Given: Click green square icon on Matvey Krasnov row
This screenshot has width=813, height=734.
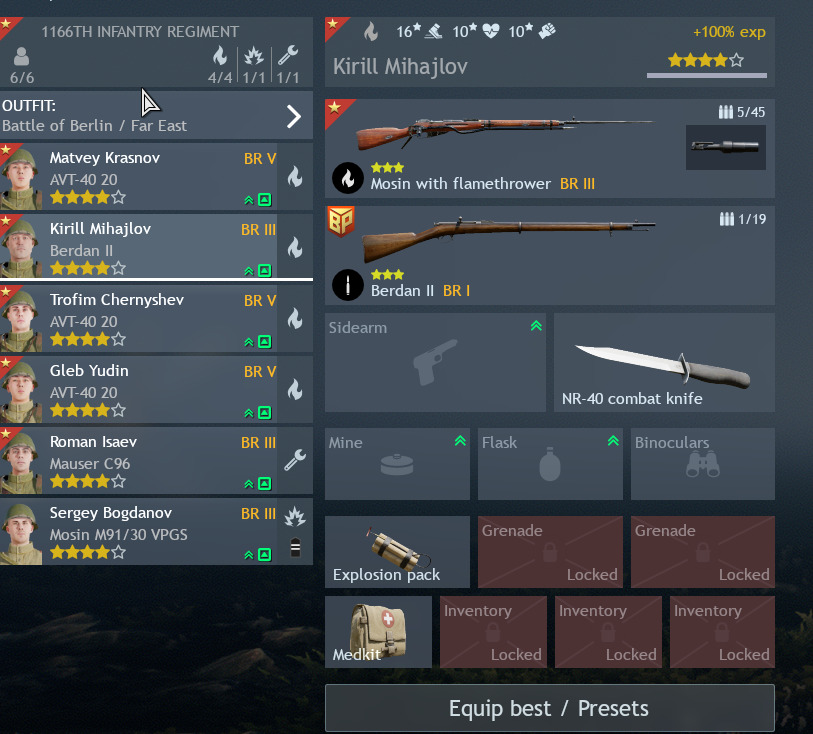Looking at the screenshot, I should coord(264,200).
